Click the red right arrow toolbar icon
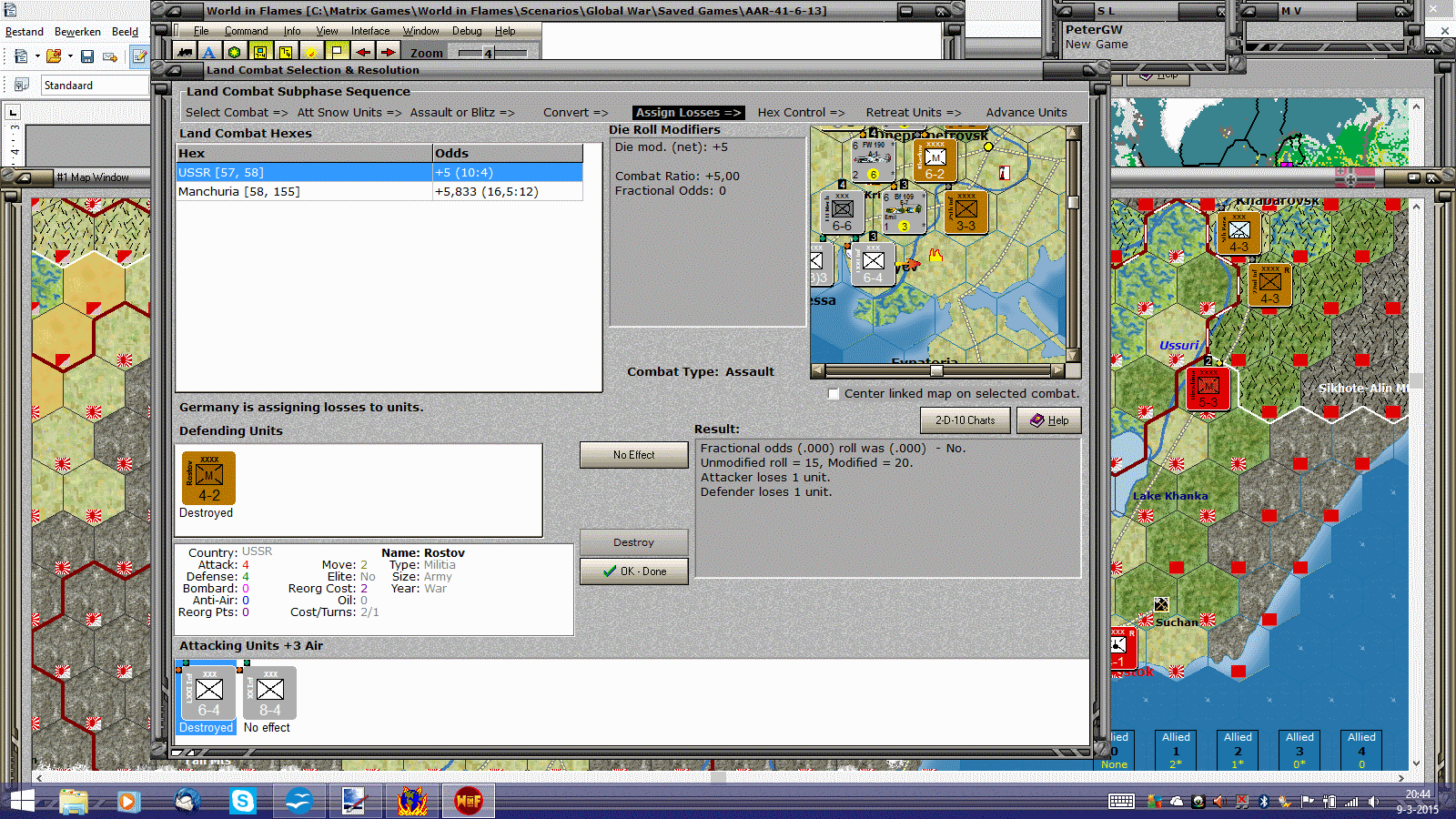 click(x=388, y=53)
